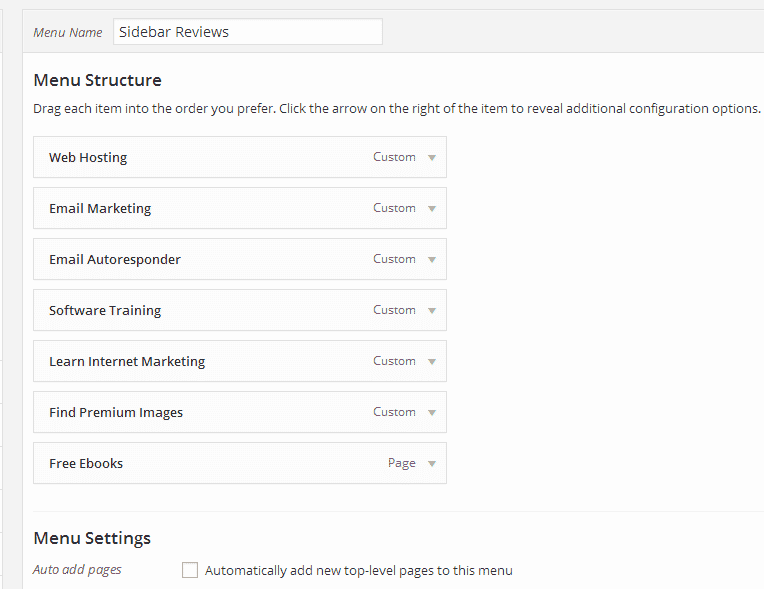Screen dimensions: 764x589
Task: Click 'Automatically add new top-level pages' label
Action: click(x=358, y=571)
